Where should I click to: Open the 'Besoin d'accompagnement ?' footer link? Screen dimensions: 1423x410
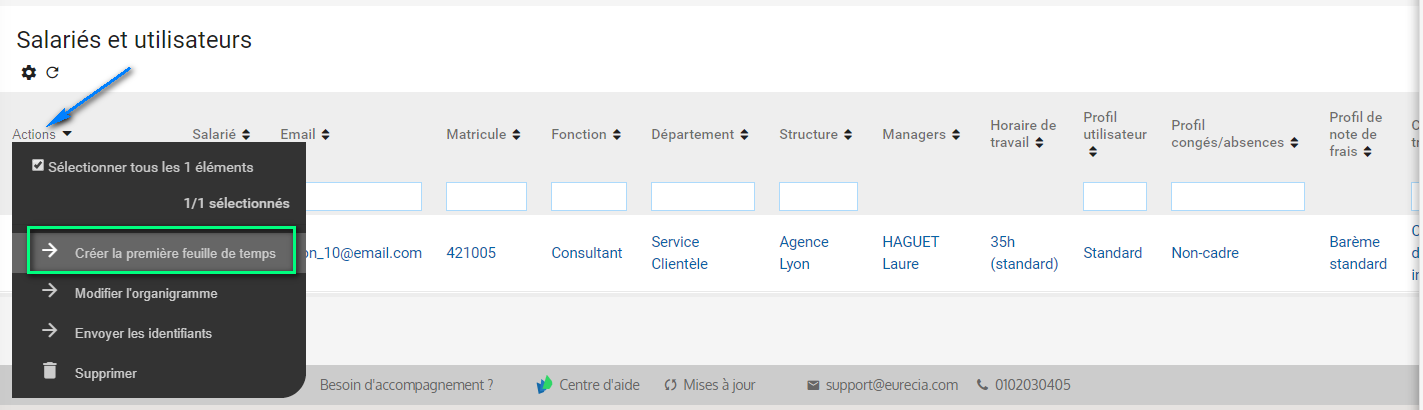407,384
